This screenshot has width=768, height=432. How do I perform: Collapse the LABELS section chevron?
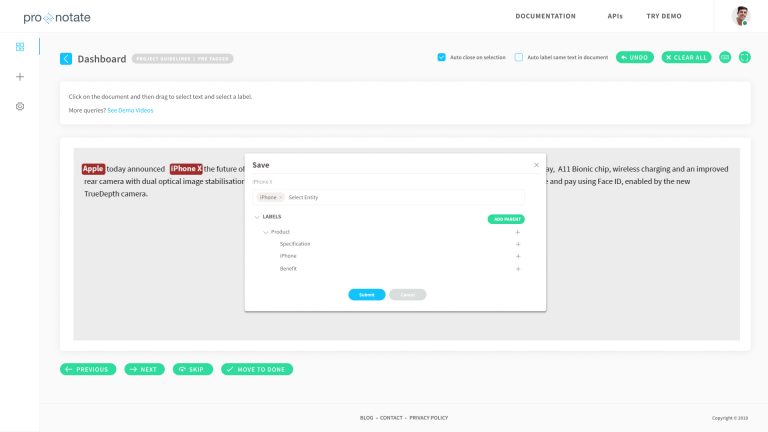[x=257, y=217]
